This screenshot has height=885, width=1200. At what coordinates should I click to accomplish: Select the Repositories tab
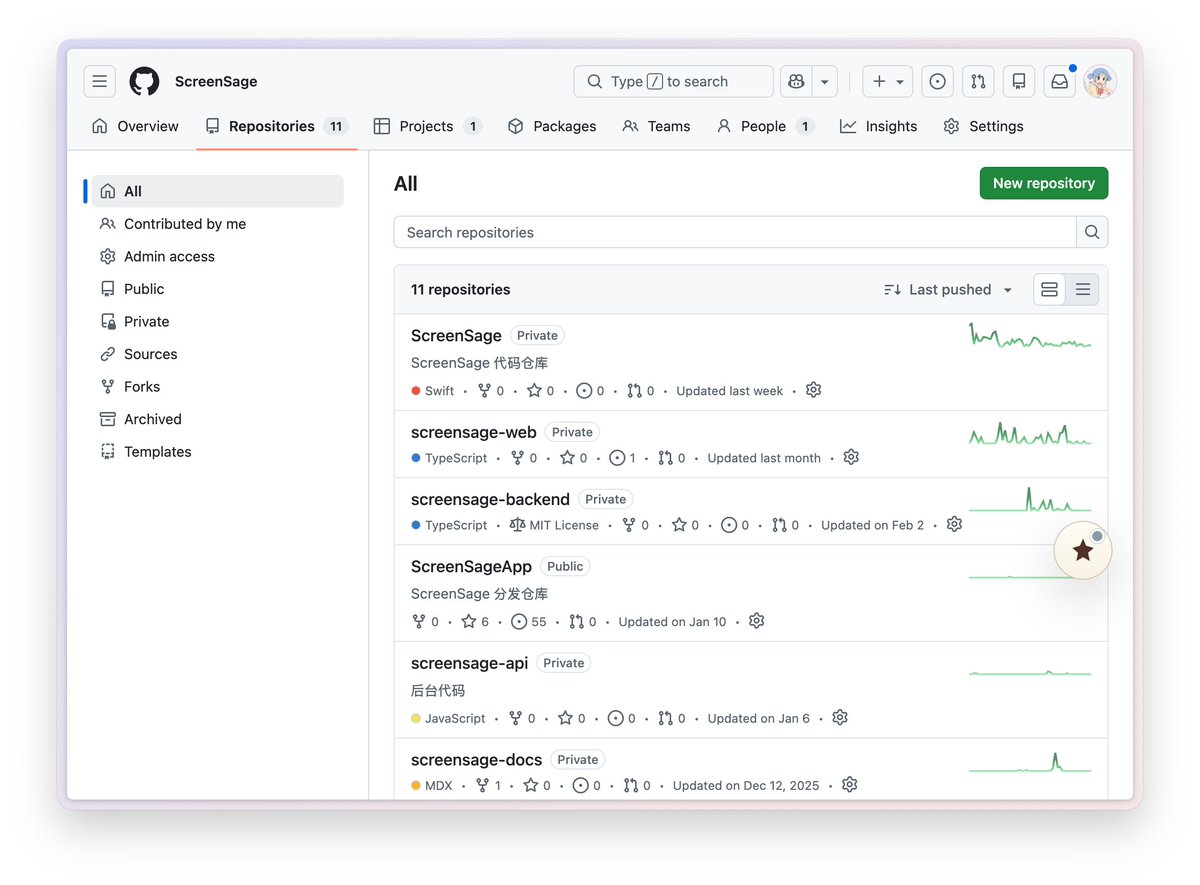point(277,126)
